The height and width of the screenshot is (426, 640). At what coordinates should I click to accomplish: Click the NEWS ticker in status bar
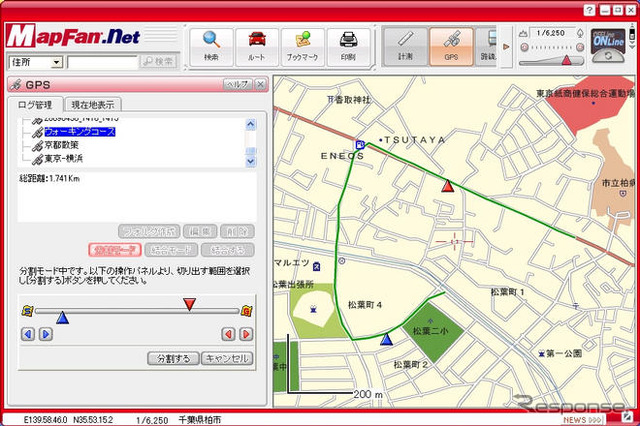[x=582, y=420]
